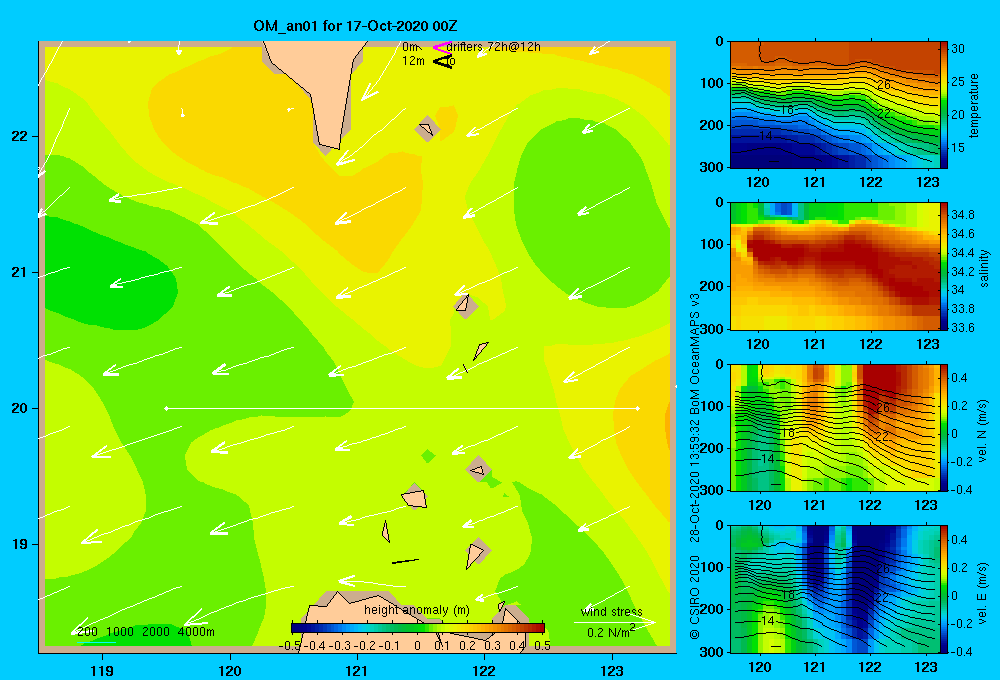Open the temperature depth section panel
1000x680 pixels.
click(834, 105)
